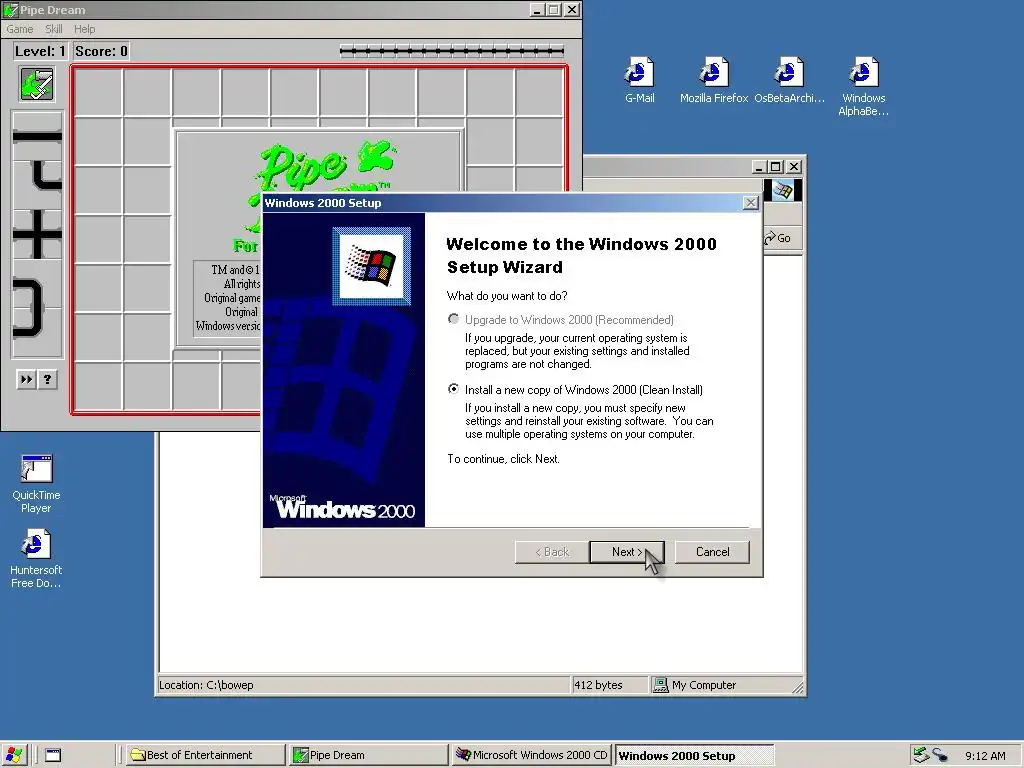Click the Start button on the taskbar

point(14,755)
